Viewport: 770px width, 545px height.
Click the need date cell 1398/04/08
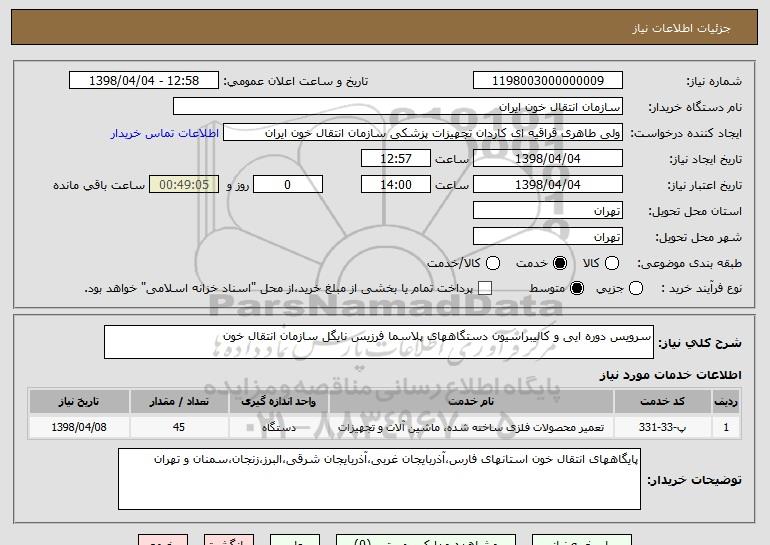(x=79, y=427)
